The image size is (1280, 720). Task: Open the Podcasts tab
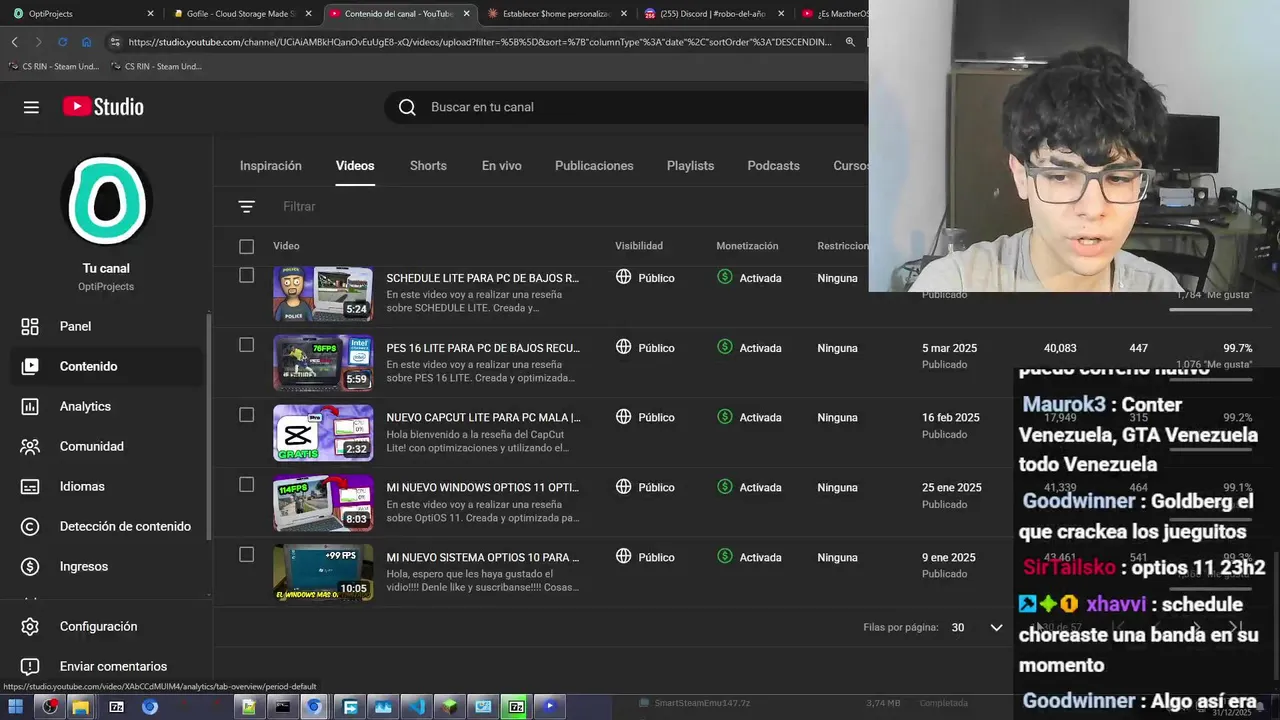773,166
